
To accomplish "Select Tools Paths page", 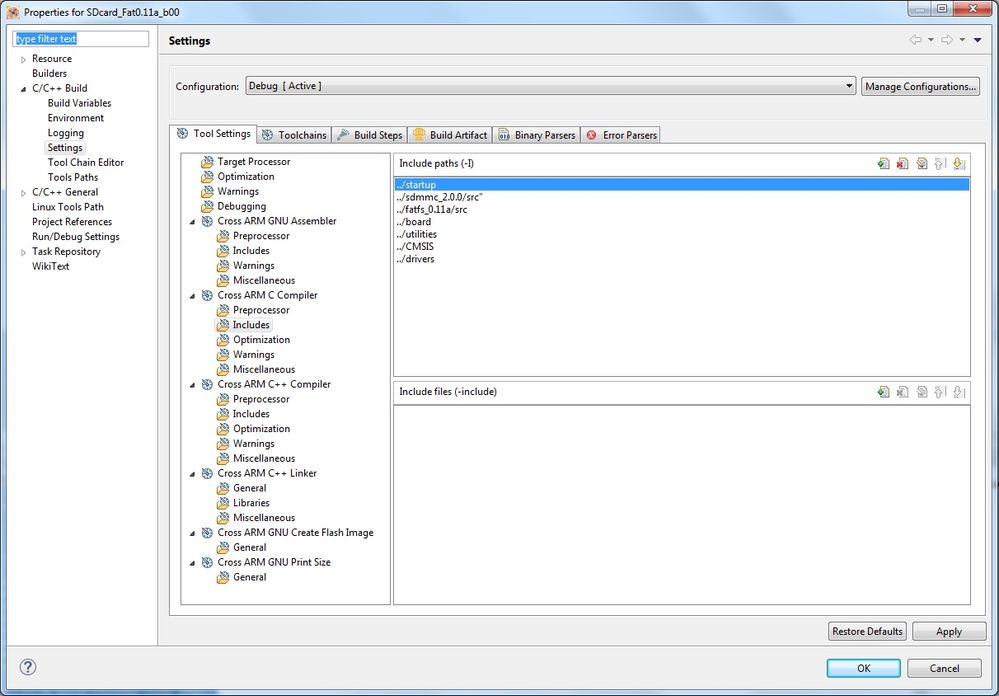I will click(x=73, y=177).
